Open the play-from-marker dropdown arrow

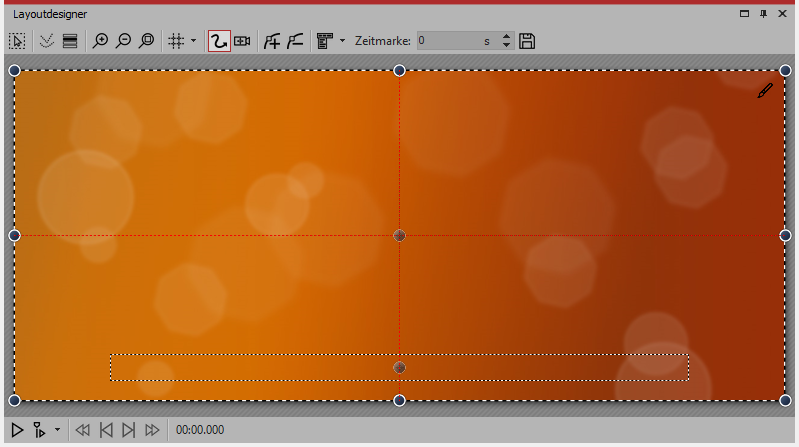[57, 430]
